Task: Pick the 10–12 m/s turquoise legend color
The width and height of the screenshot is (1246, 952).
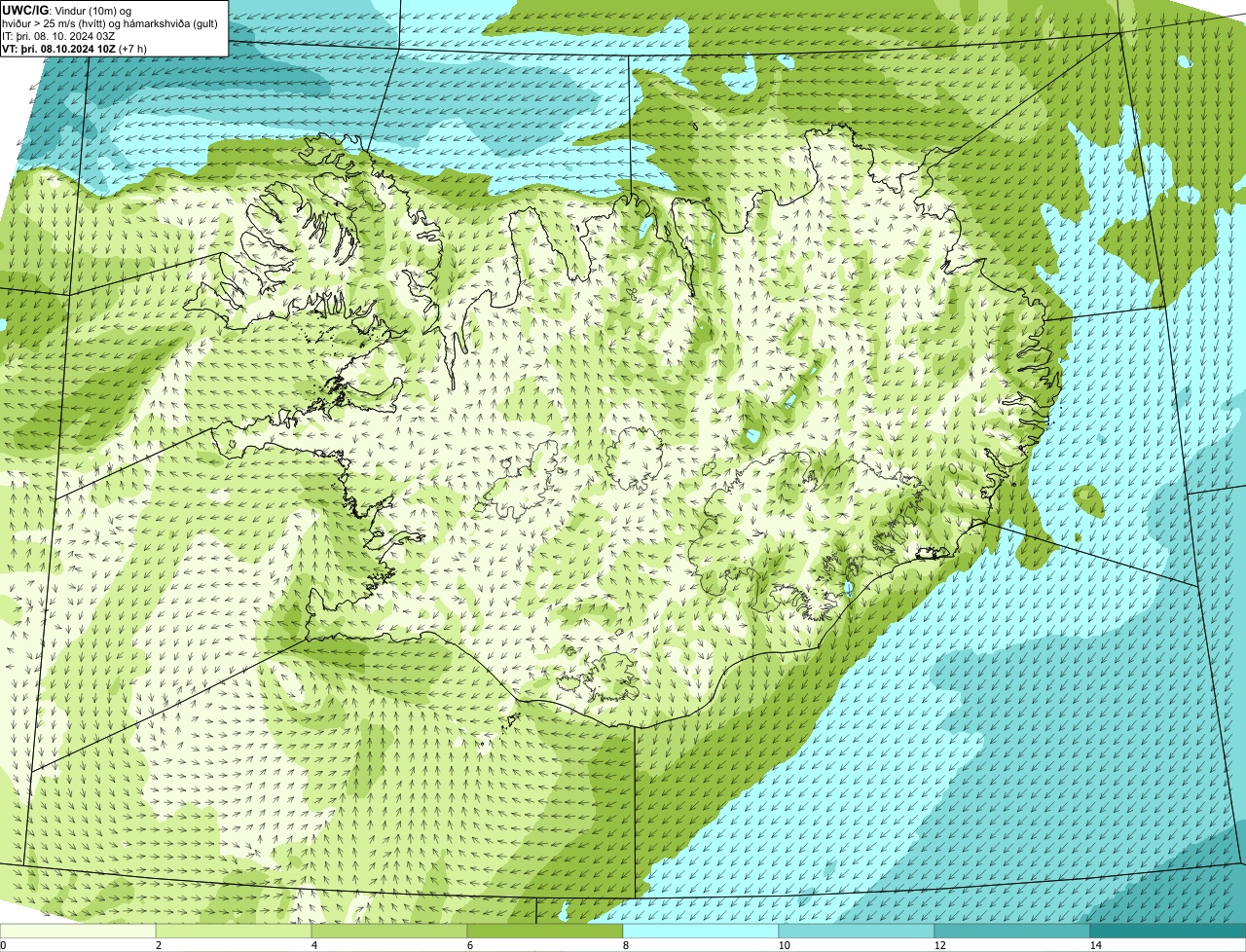Action: [857, 931]
